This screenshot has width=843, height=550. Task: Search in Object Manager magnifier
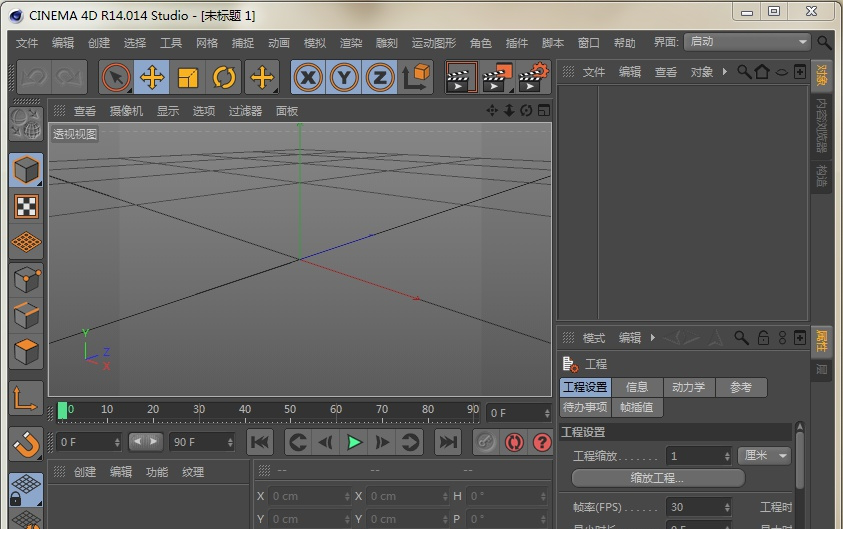point(744,72)
